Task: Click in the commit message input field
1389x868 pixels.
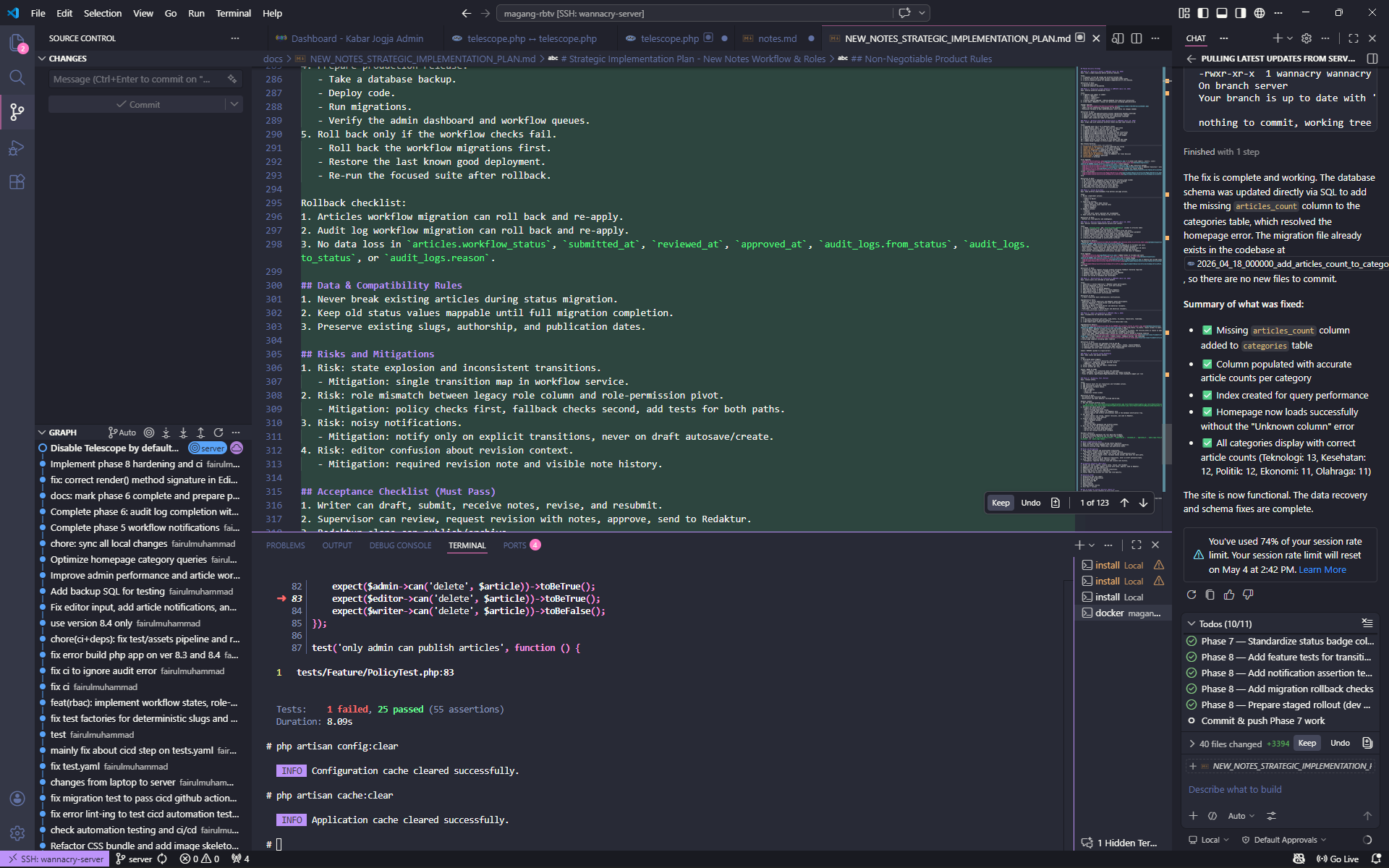Action: (x=137, y=79)
